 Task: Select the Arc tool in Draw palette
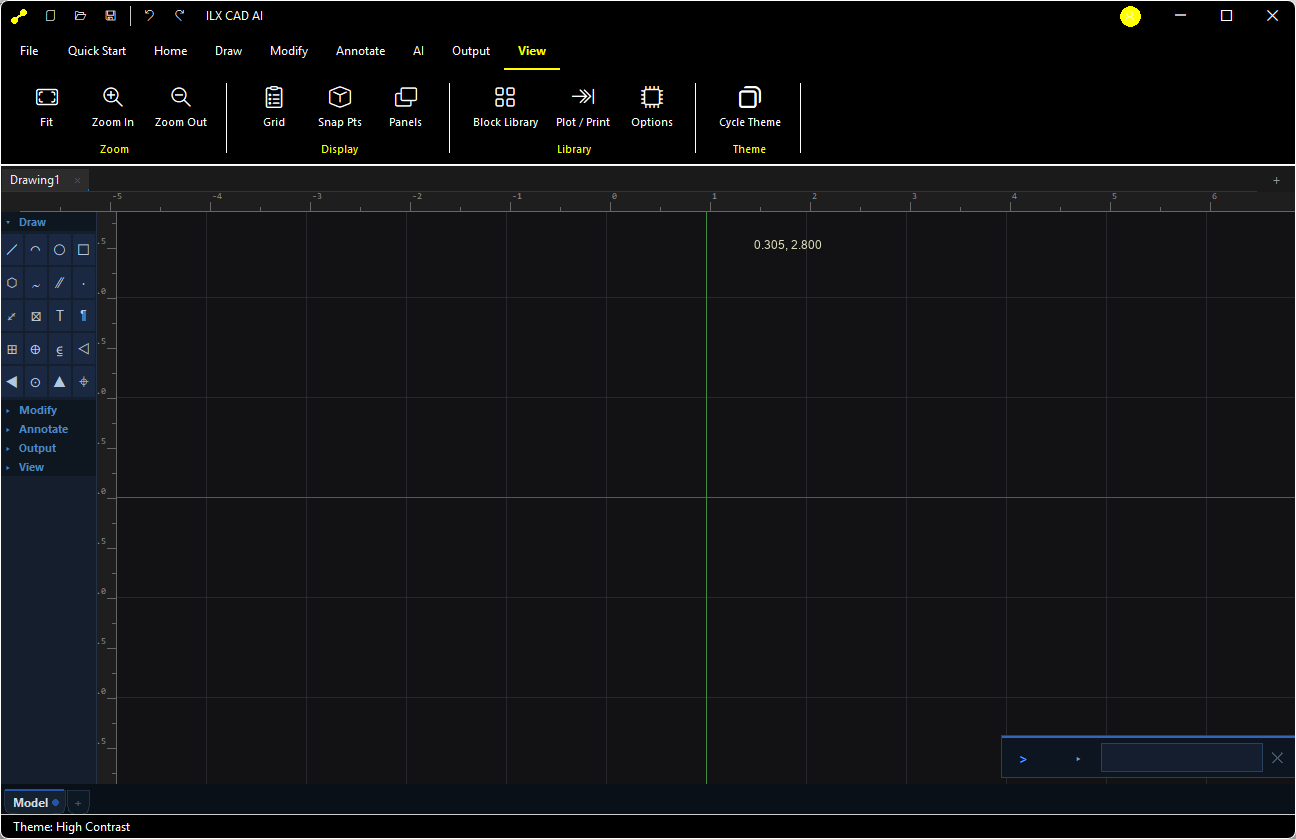36,250
